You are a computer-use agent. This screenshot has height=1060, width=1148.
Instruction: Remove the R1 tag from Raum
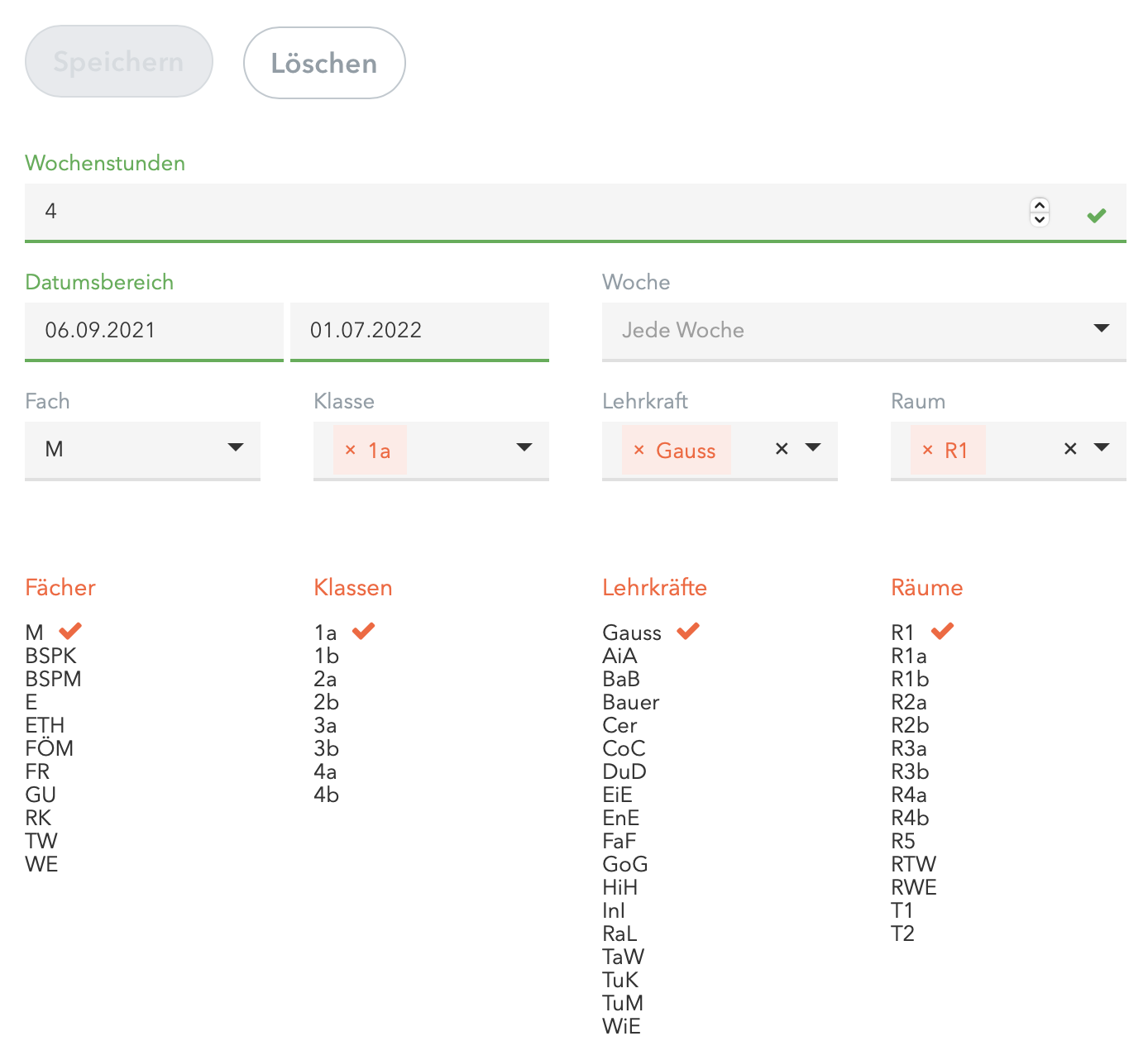coord(927,450)
